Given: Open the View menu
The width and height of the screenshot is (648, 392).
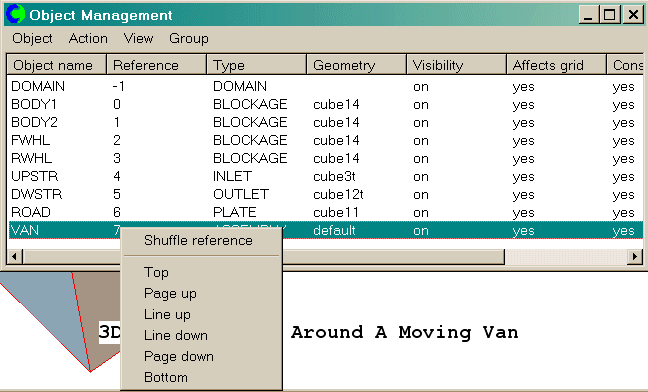Looking at the screenshot, I should click(138, 38).
